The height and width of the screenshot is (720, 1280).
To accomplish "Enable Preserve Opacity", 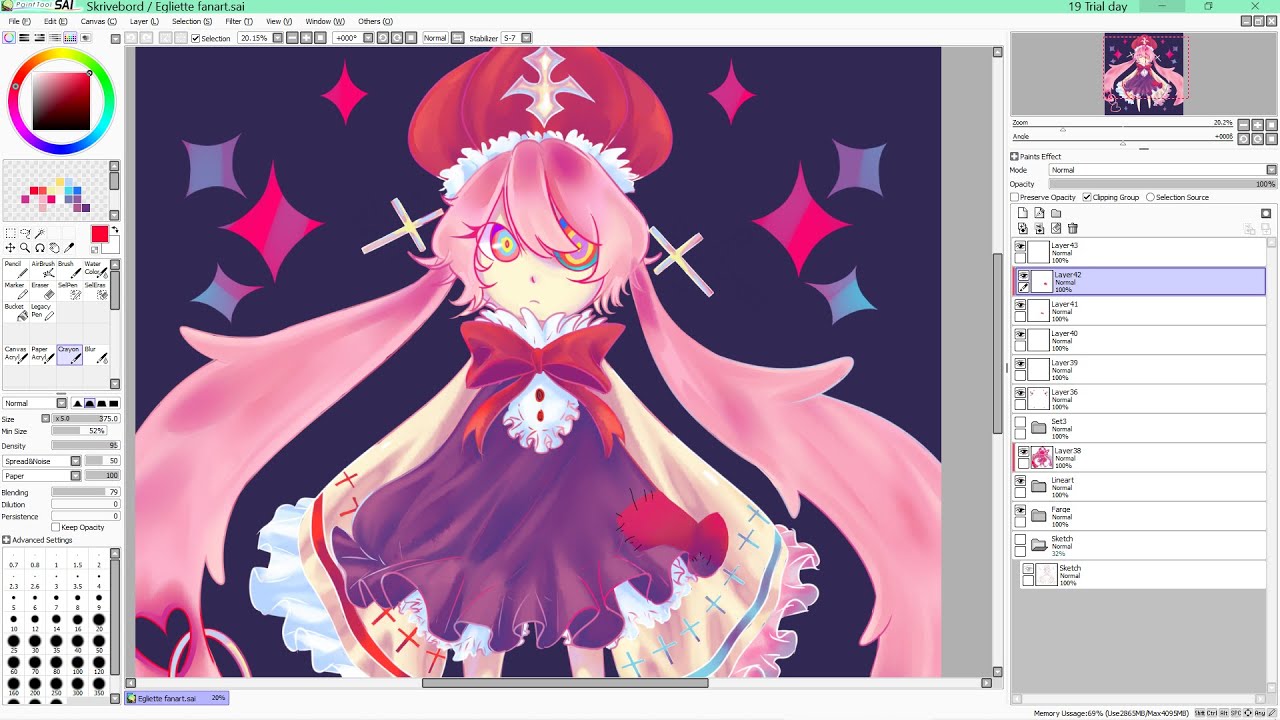I will pos(1015,197).
